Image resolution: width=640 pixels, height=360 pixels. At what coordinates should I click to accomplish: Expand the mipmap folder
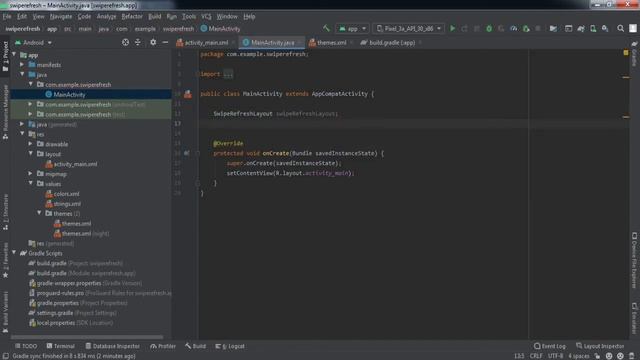click(x=31, y=173)
